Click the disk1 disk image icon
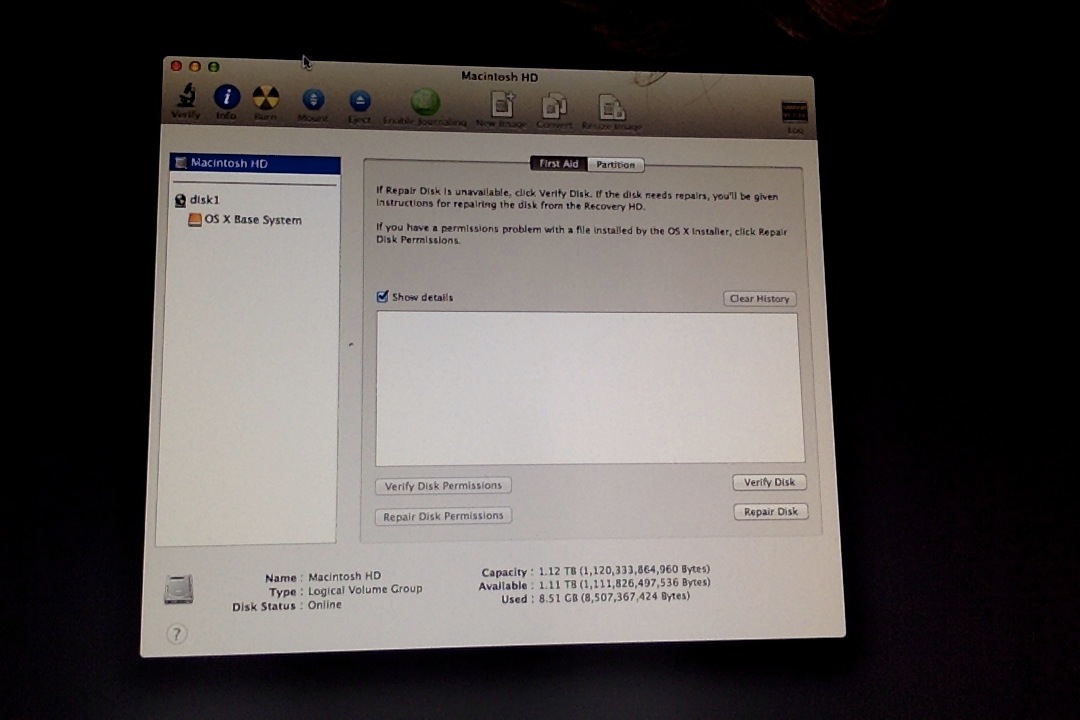Screen dimensions: 1080x720 180,200
